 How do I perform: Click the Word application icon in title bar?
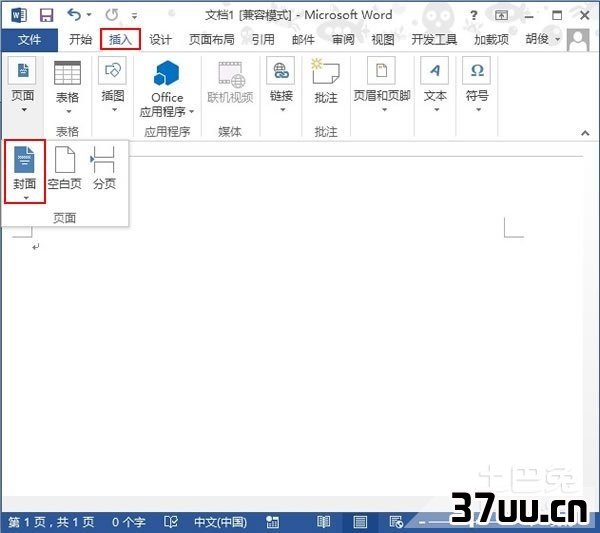pyautogui.click(x=19, y=15)
